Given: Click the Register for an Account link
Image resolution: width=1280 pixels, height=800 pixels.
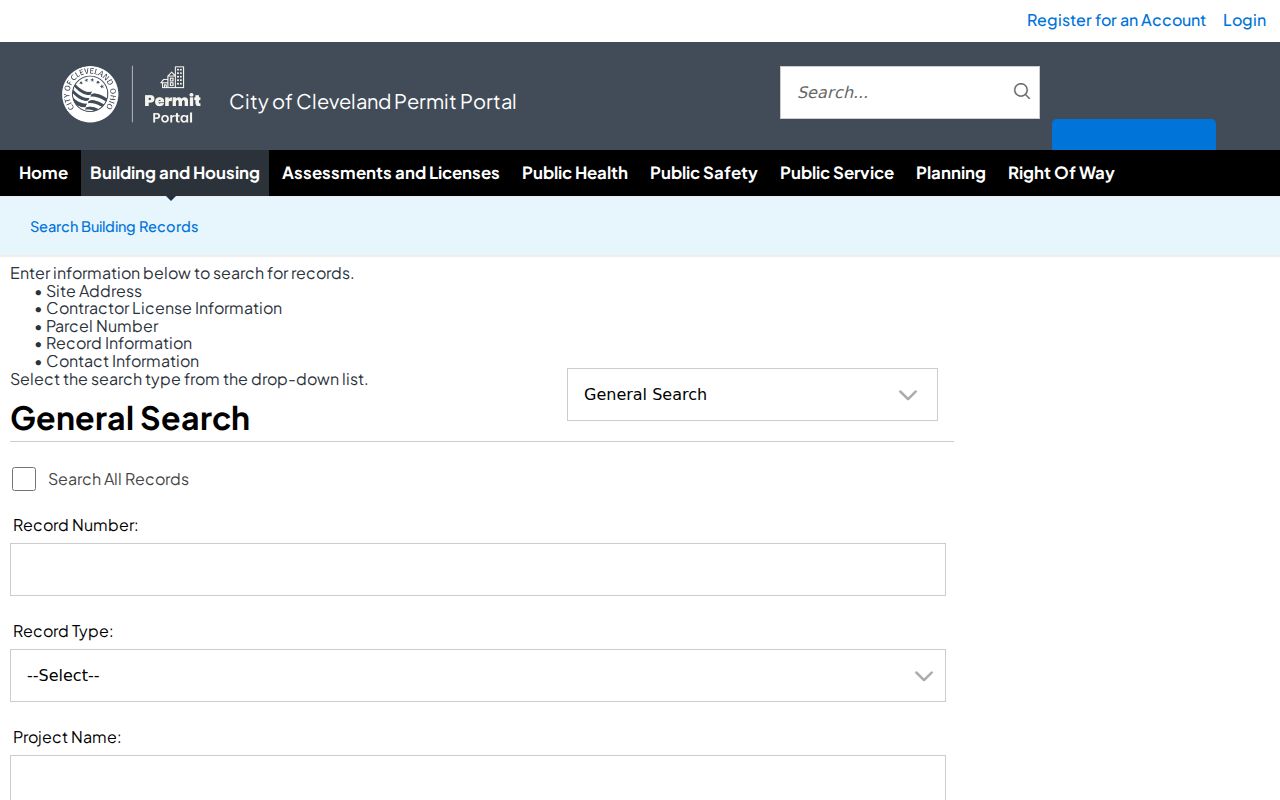Looking at the screenshot, I should 1116,20.
